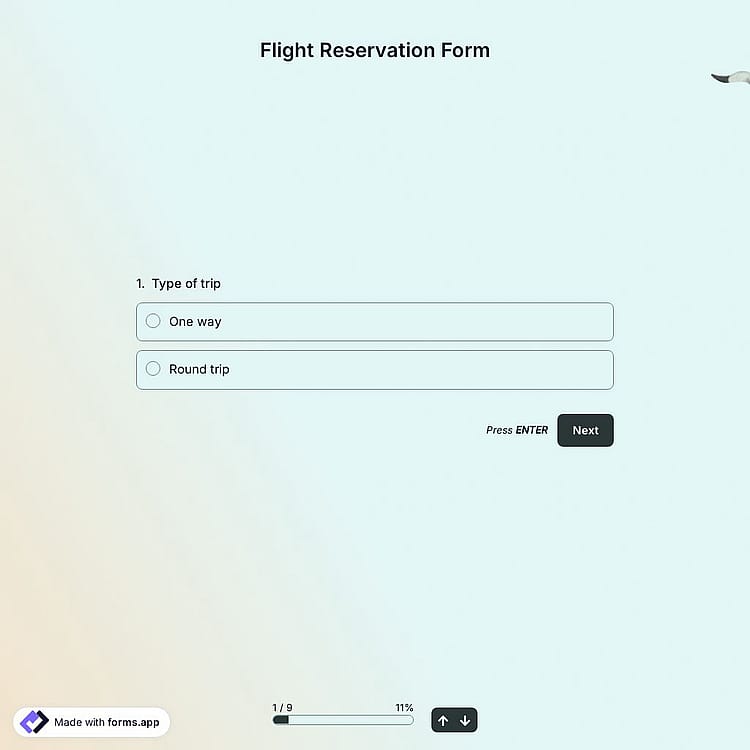Click the 11% completion label
Viewport: 750px width, 750px height.
click(x=404, y=707)
